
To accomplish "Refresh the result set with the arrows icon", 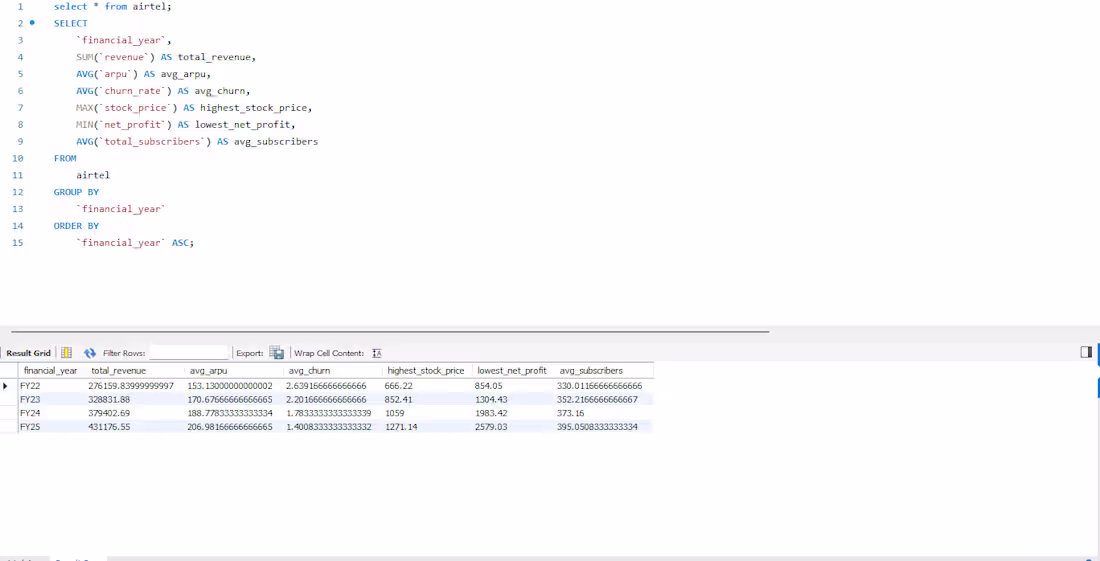I will pos(90,353).
